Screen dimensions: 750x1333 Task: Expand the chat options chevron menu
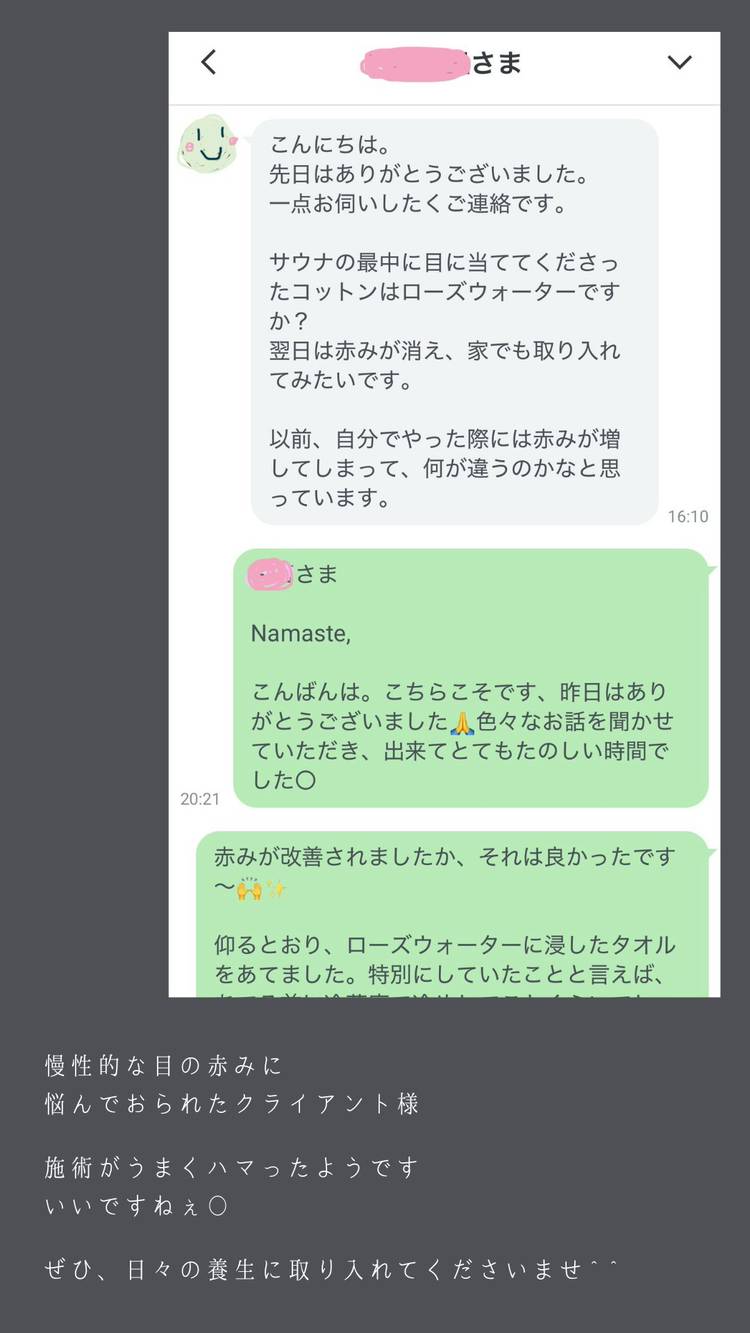[680, 62]
